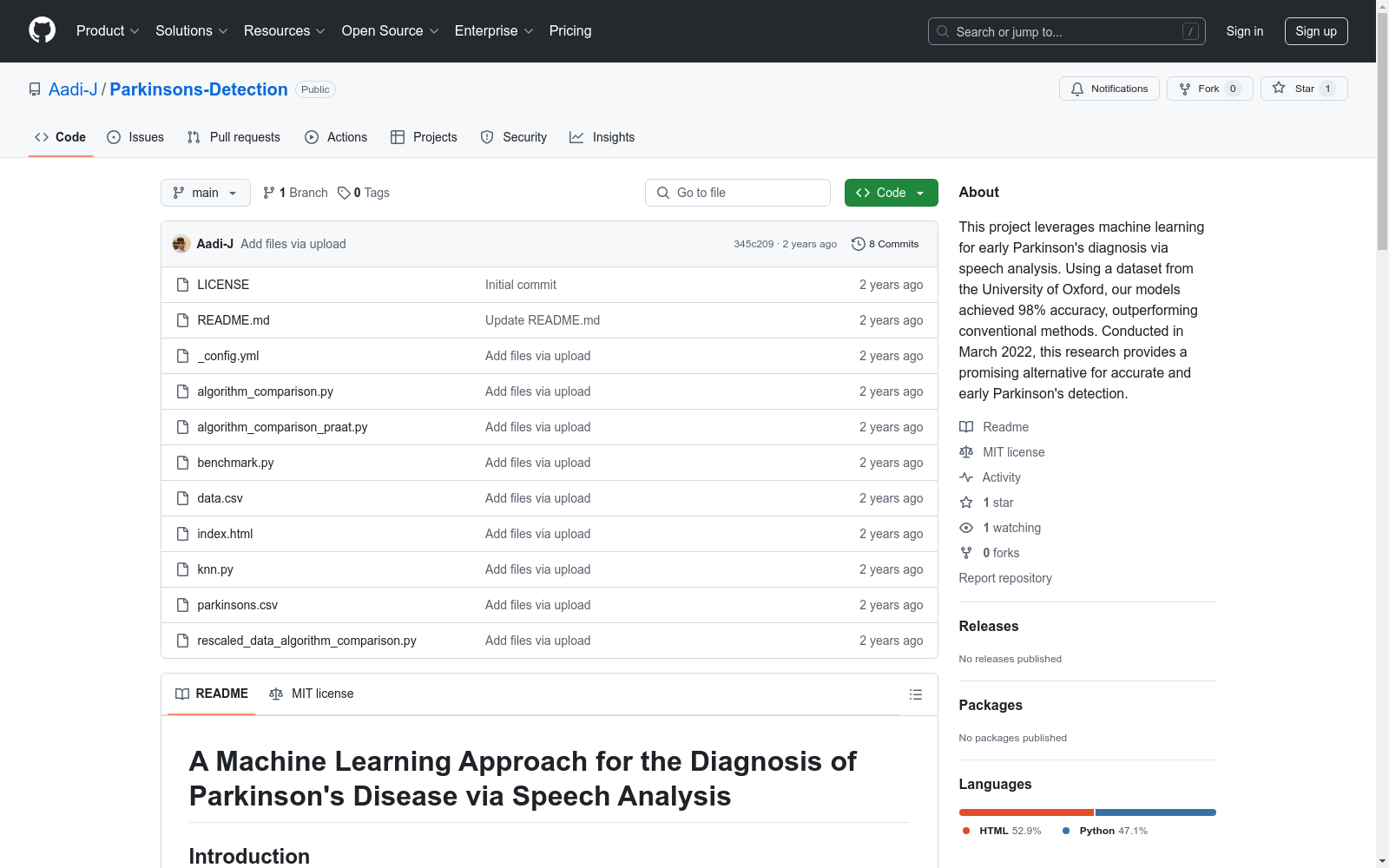1389x868 pixels.
Task: Click the repository book icon beside Aadi-J
Action: [35, 89]
